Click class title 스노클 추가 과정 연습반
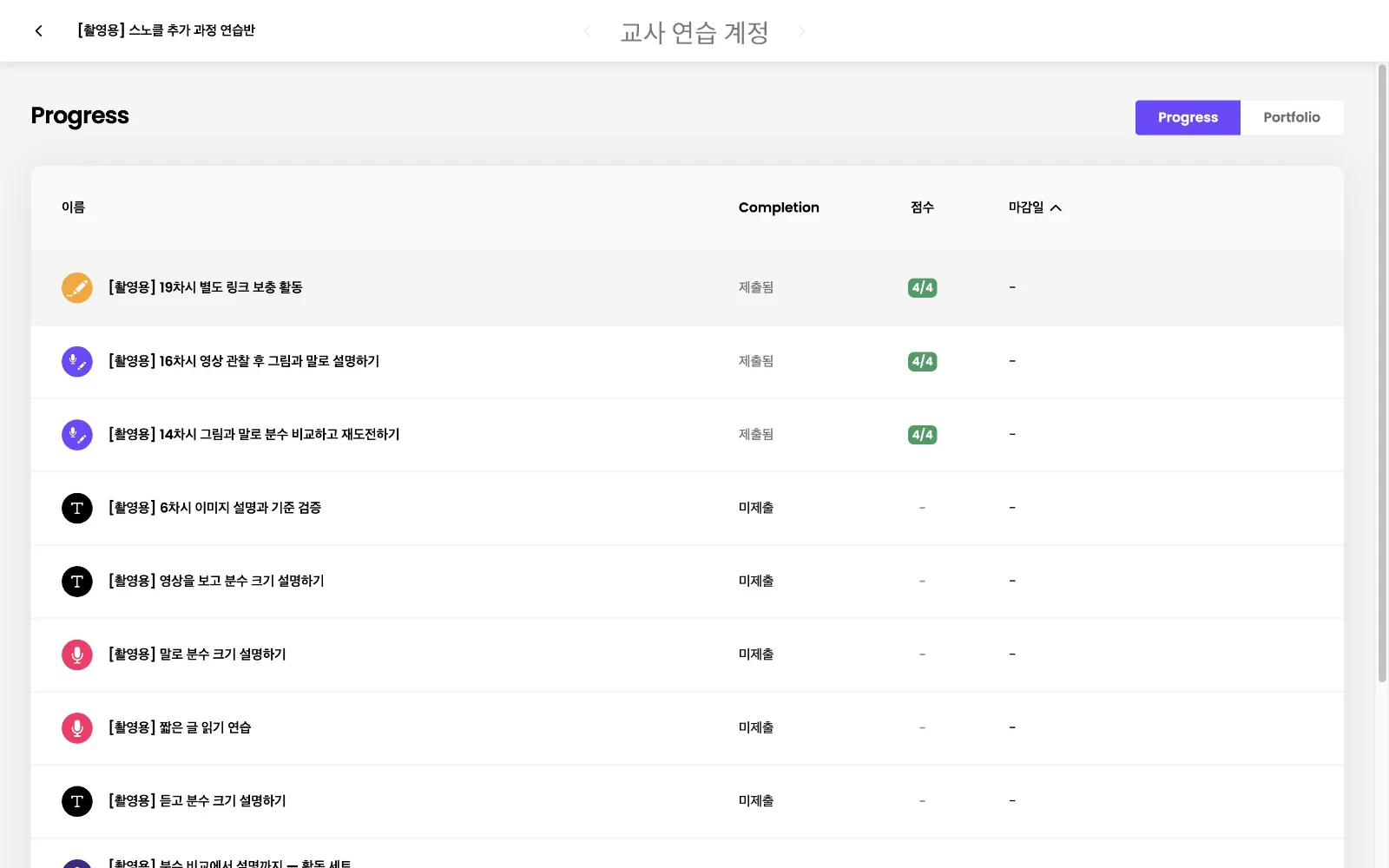Viewport: 1389px width, 868px height. coord(166,30)
